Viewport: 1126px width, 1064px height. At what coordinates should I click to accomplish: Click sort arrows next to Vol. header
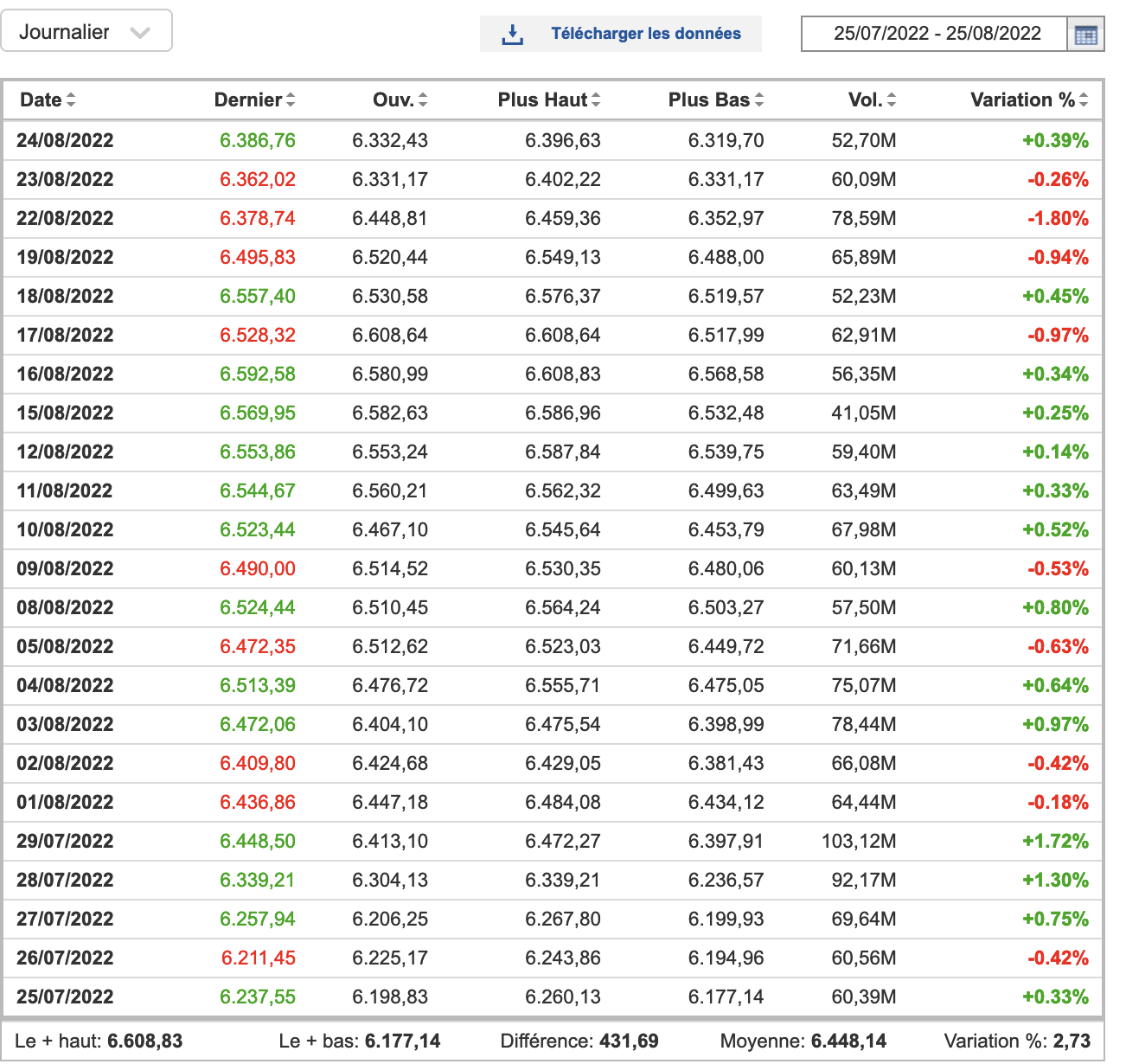[892, 100]
